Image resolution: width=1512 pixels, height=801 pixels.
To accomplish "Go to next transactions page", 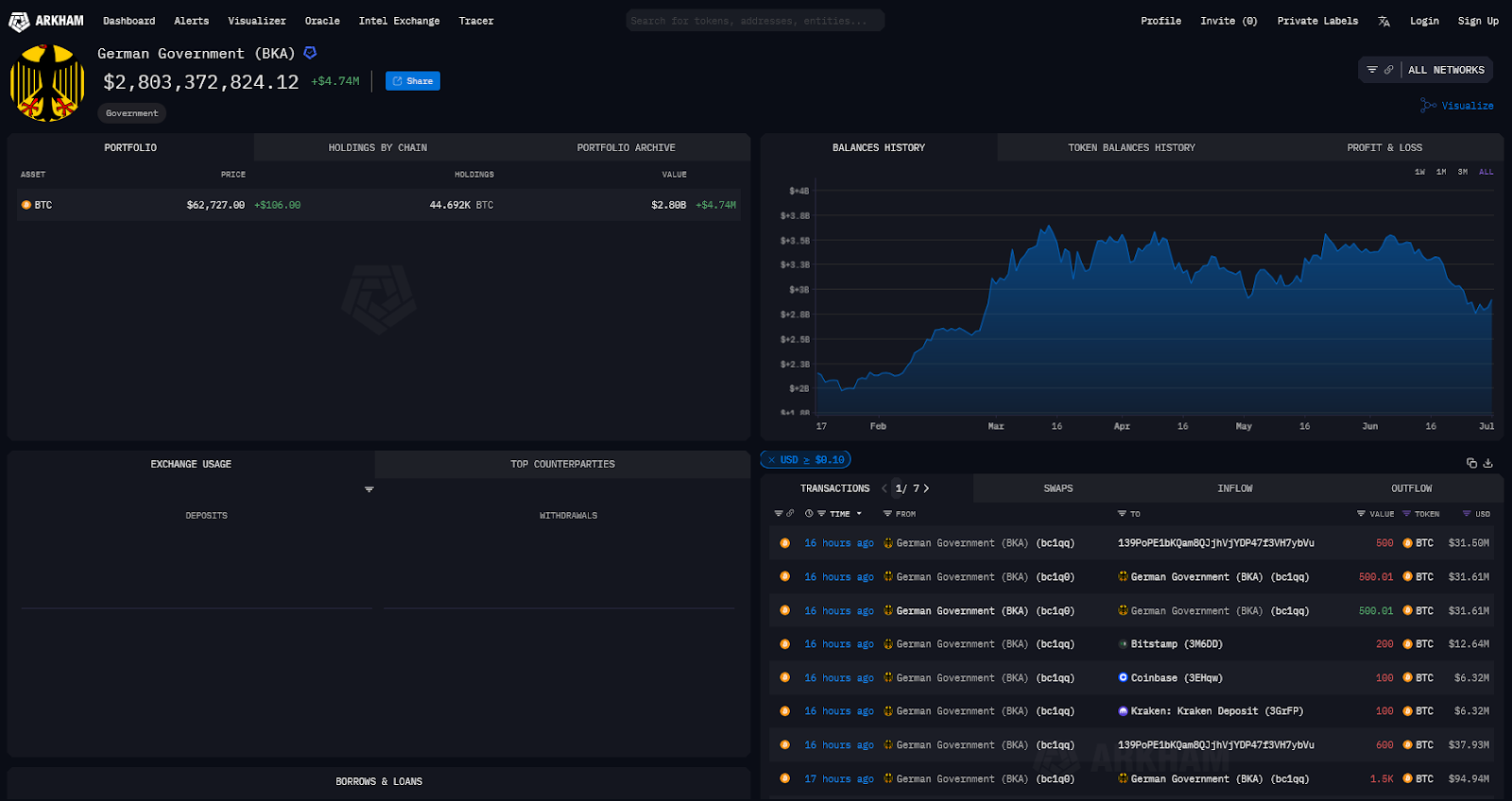I will coord(926,488).
